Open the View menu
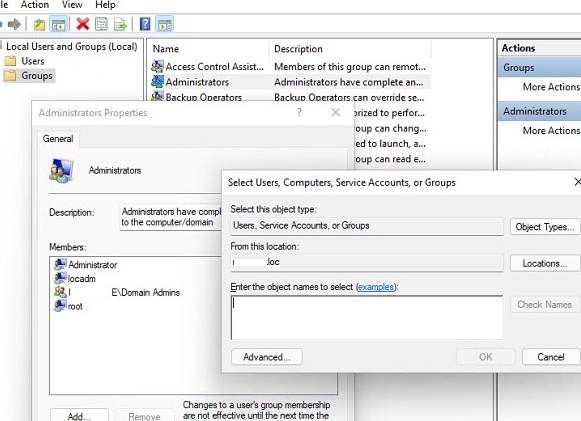 pos(72,5)
